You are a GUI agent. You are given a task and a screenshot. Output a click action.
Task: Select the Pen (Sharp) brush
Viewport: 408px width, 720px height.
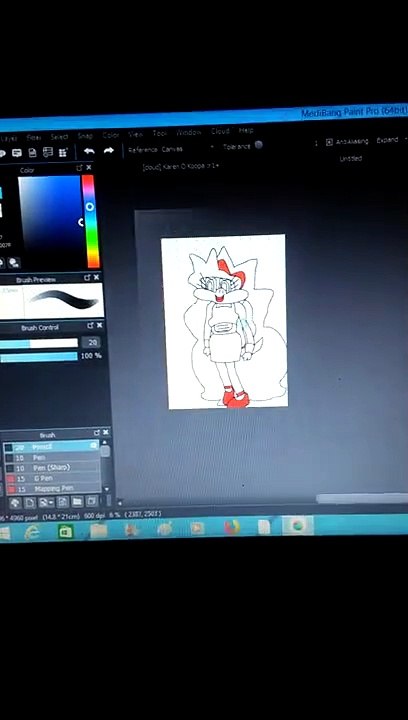(51, 468)
